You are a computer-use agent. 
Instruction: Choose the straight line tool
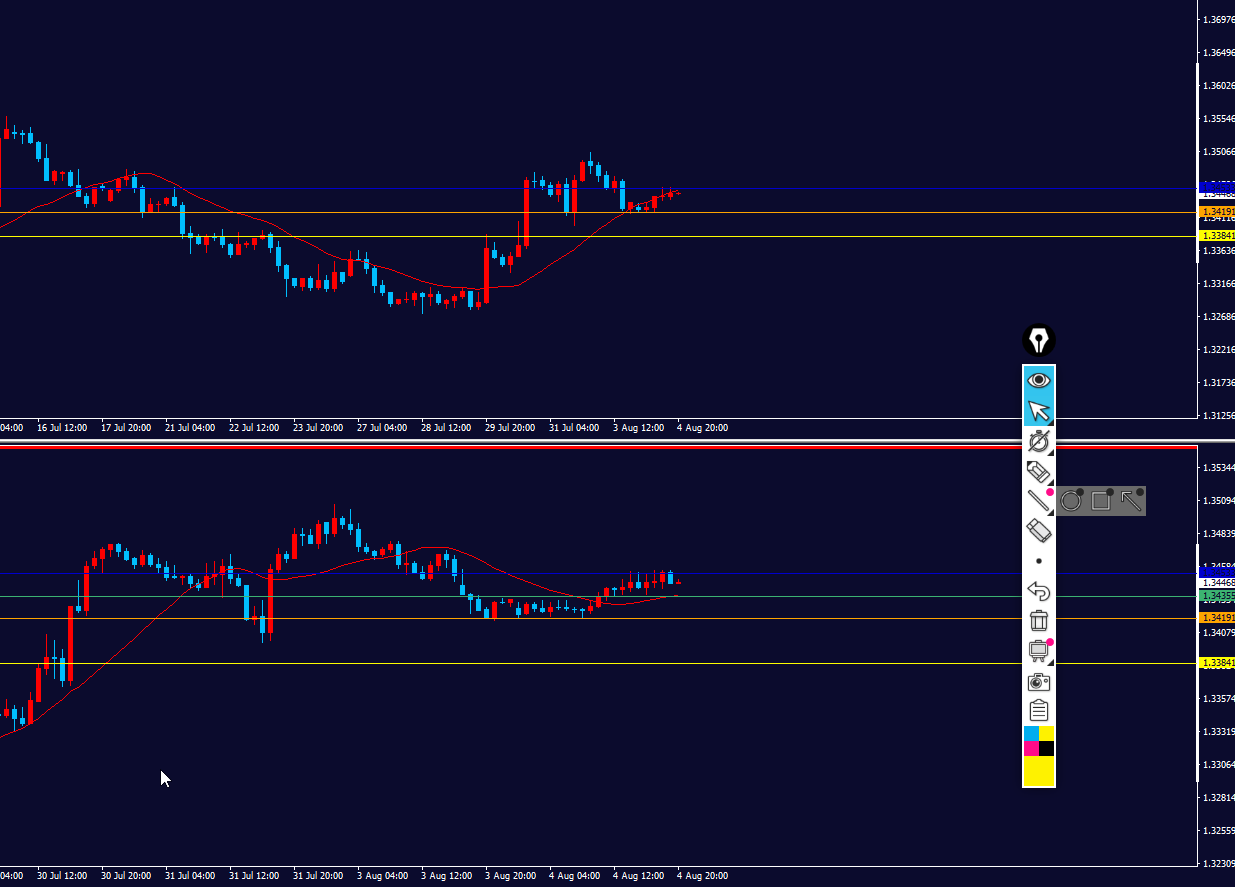[1039, 501]
